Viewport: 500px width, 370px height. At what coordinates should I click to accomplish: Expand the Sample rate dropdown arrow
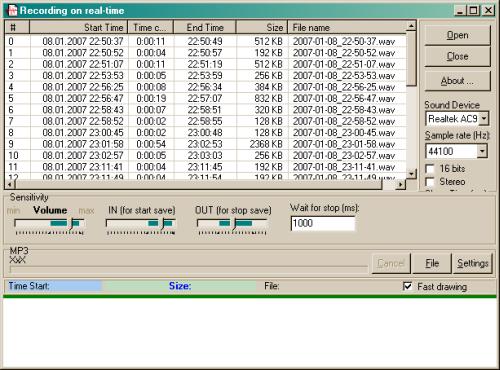tap(482, 151)
